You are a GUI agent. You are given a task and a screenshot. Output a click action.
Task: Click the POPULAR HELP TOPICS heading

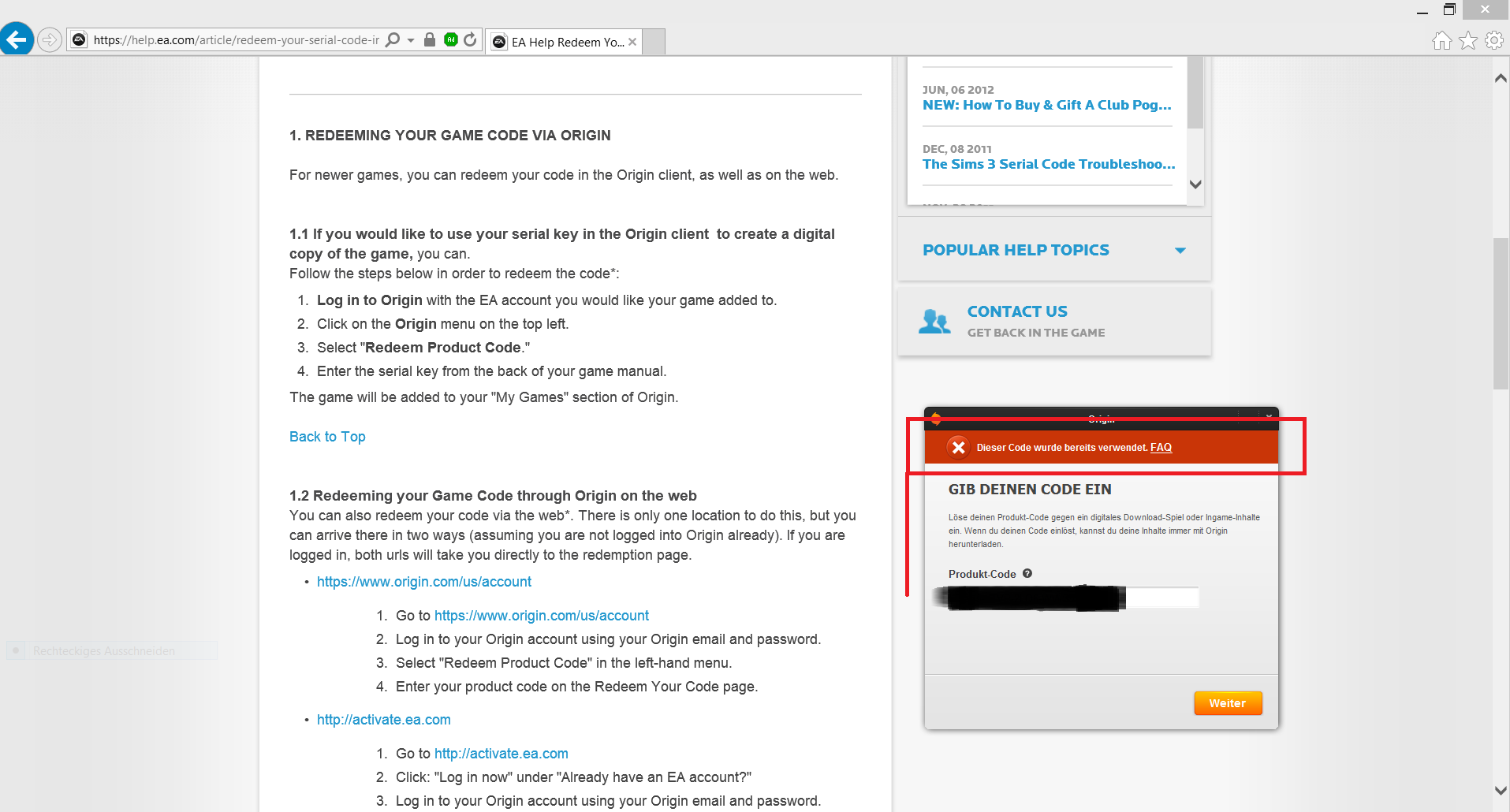[1016, 250]
